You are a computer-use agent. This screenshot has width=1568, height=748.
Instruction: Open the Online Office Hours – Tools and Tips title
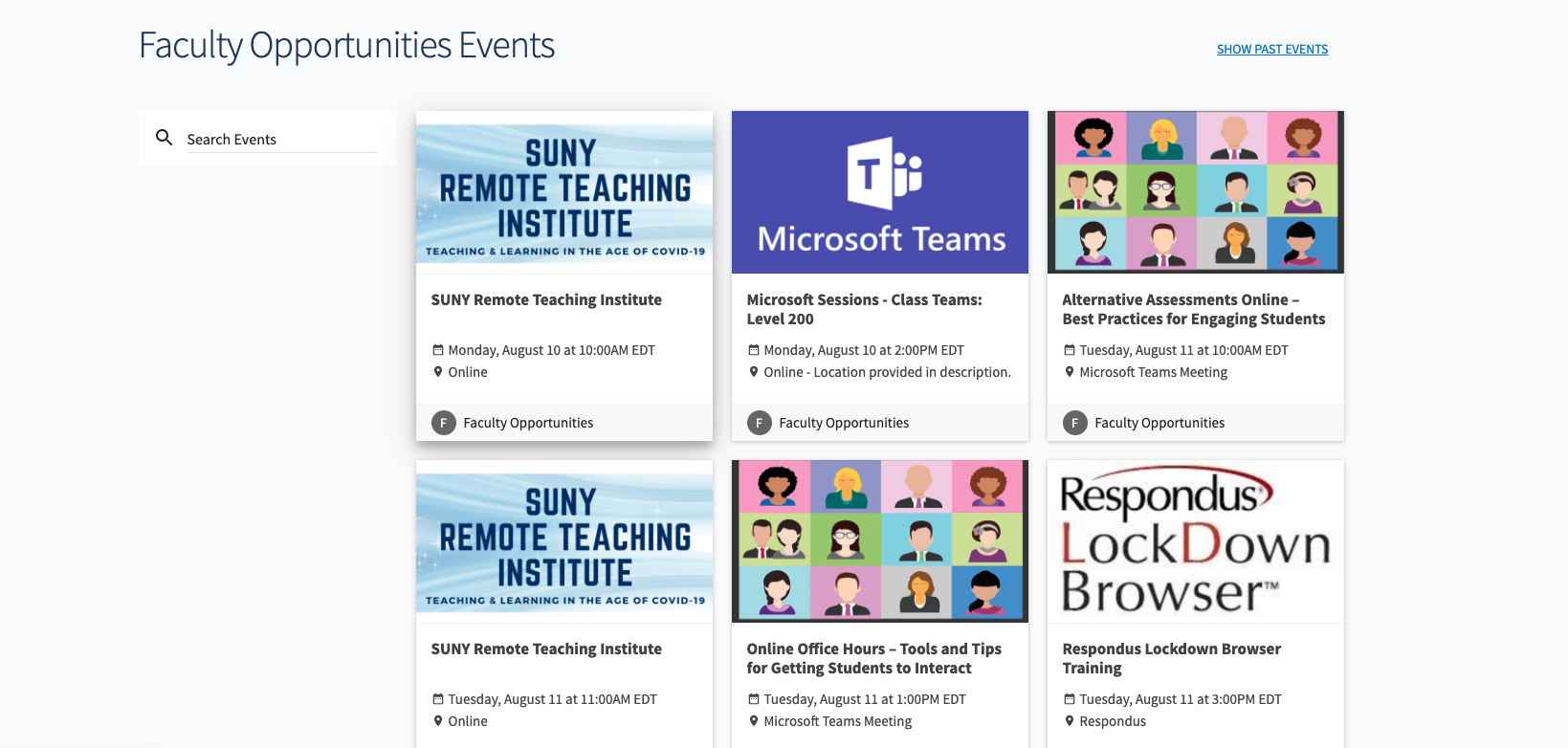coord(873,659)
